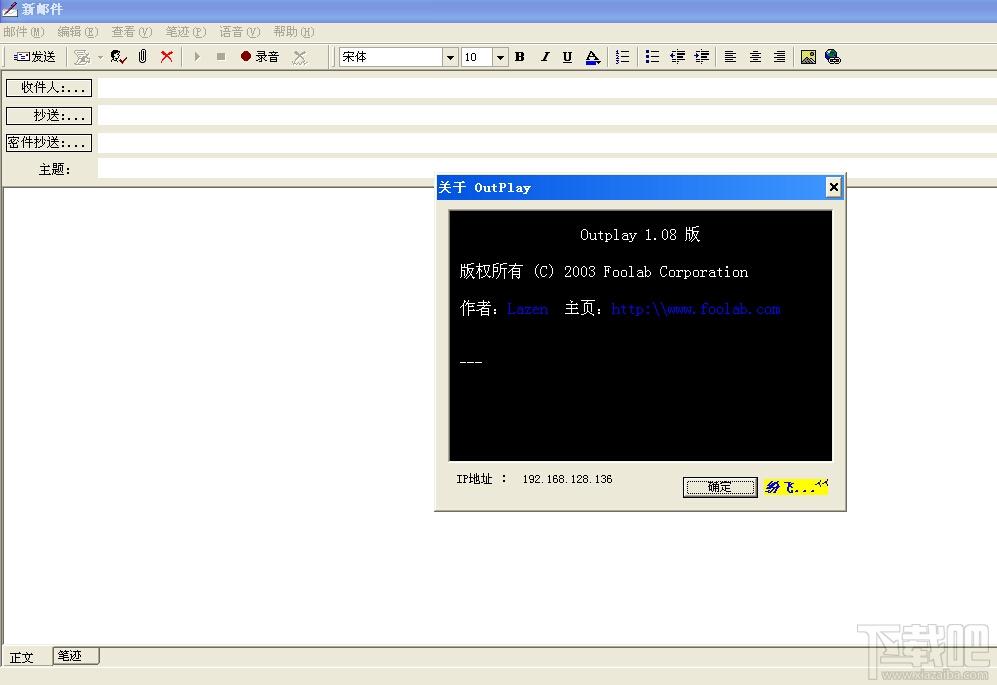Switch to the 正文 body tab

tap(22, 657)
